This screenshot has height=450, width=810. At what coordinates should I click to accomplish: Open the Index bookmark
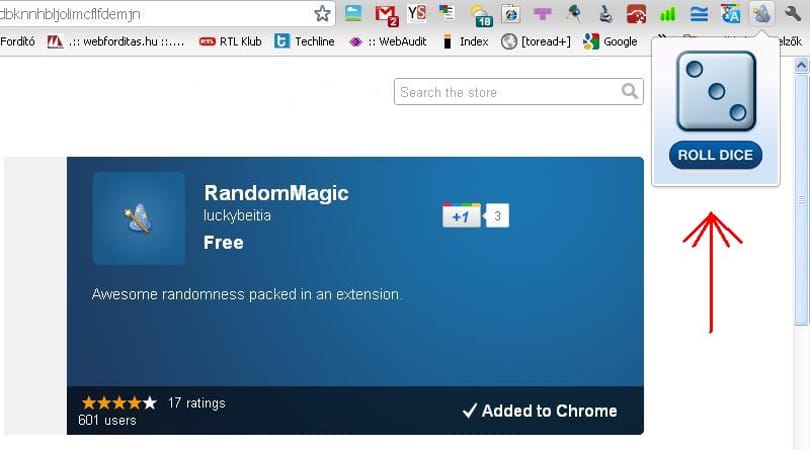pyautogui.click(x=465, y=41)
